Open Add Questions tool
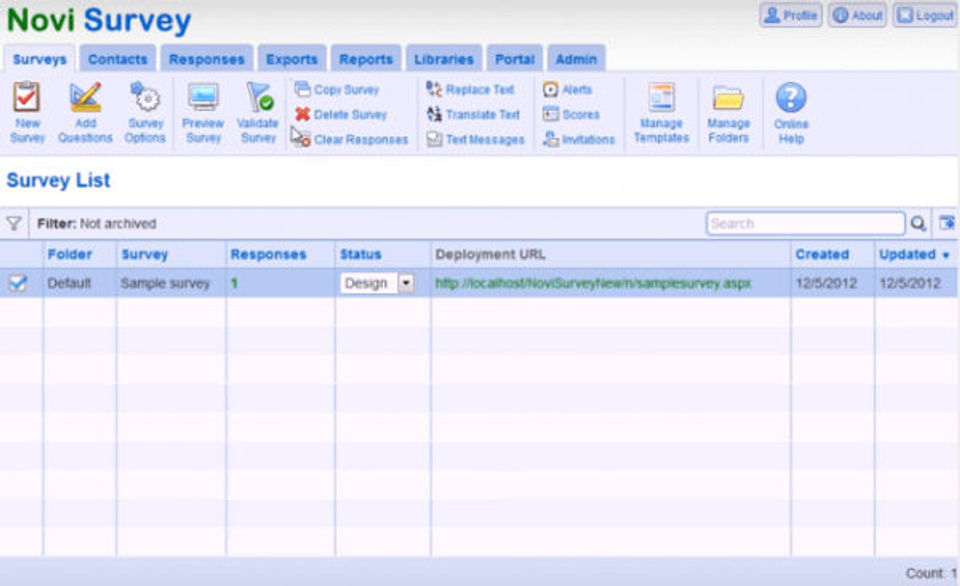The width and height of the screenshot is (960, 586). point(85,113)
